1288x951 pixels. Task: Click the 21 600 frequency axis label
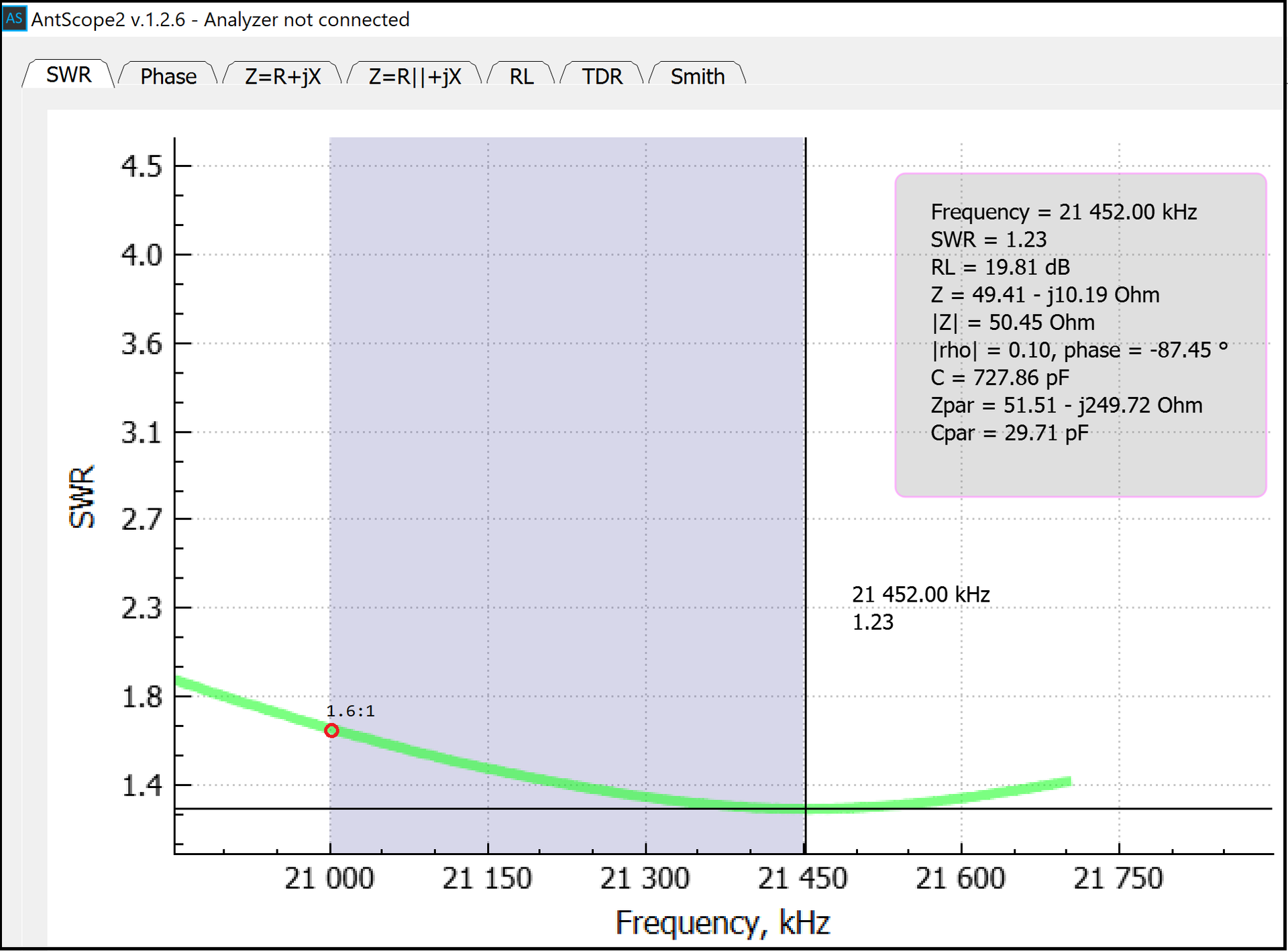coord(960,878)
